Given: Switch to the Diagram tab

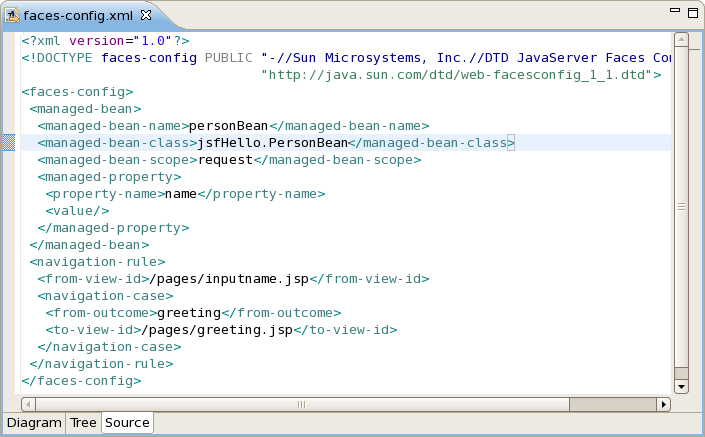Looking at the screenshot, I should 34,423.
